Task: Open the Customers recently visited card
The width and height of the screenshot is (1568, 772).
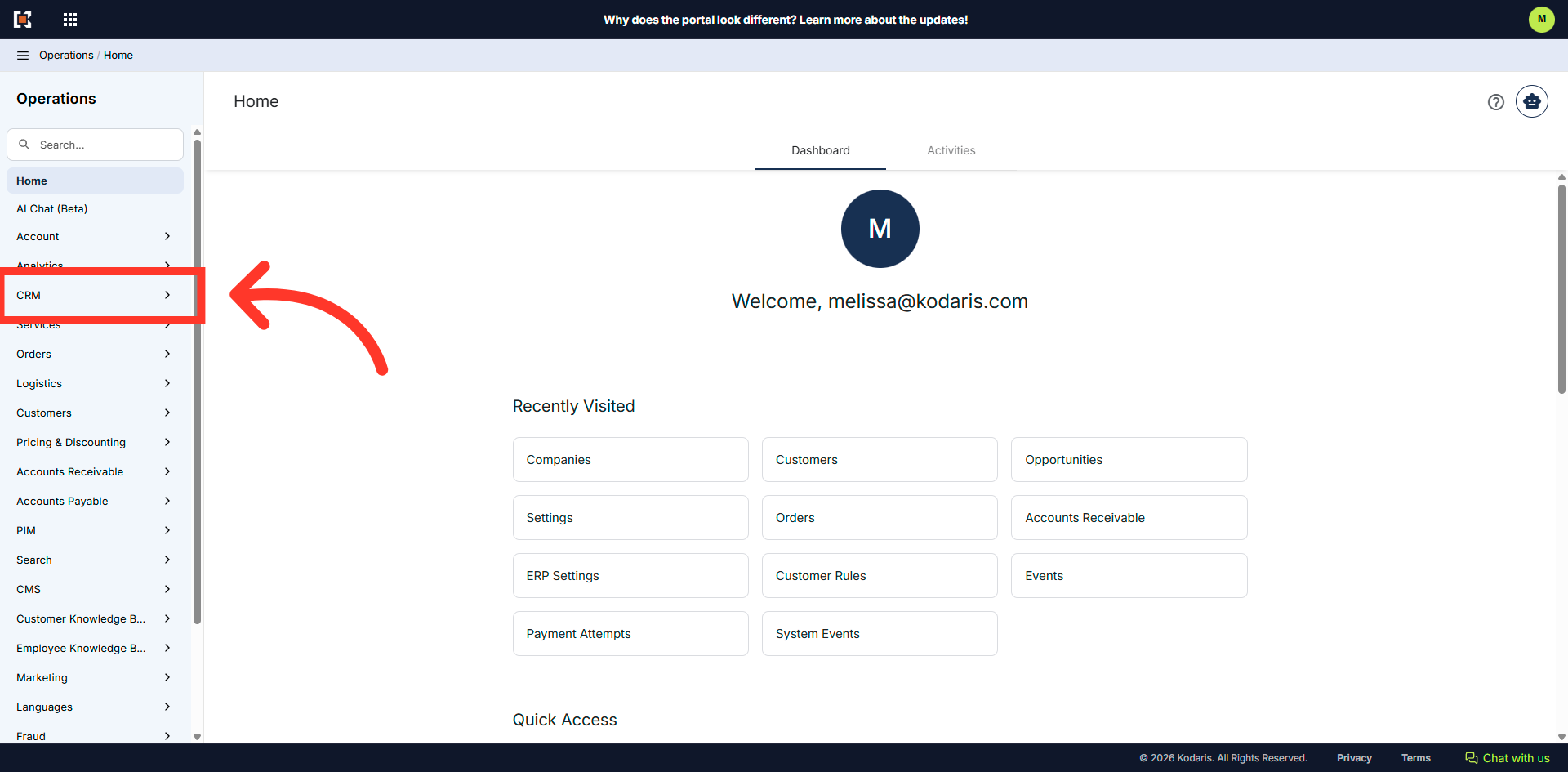Action: [x=880, y=460]
